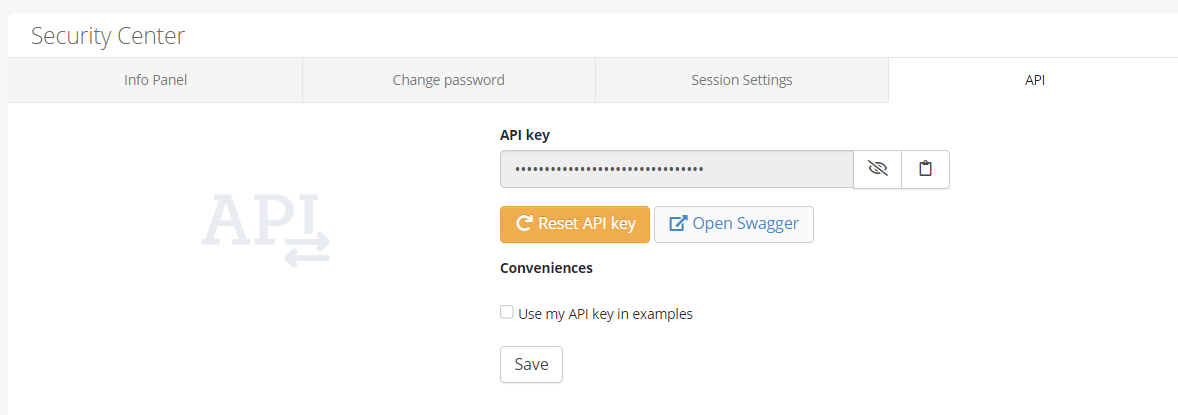Select the API tab
The width and height of the screenshot is (1178, 415).
1034,80
